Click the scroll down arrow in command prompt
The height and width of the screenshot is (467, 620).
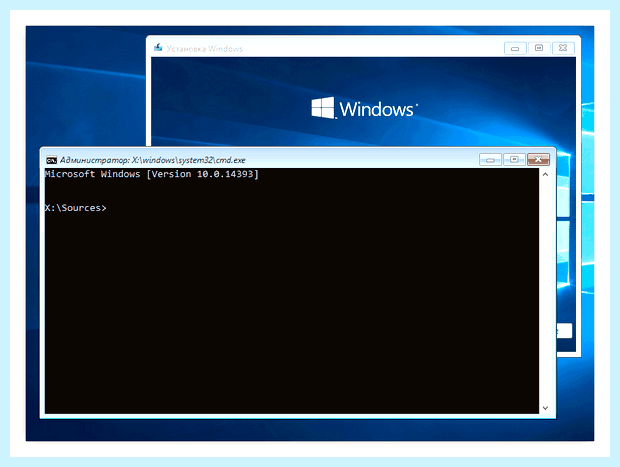(x=545, y=408)
